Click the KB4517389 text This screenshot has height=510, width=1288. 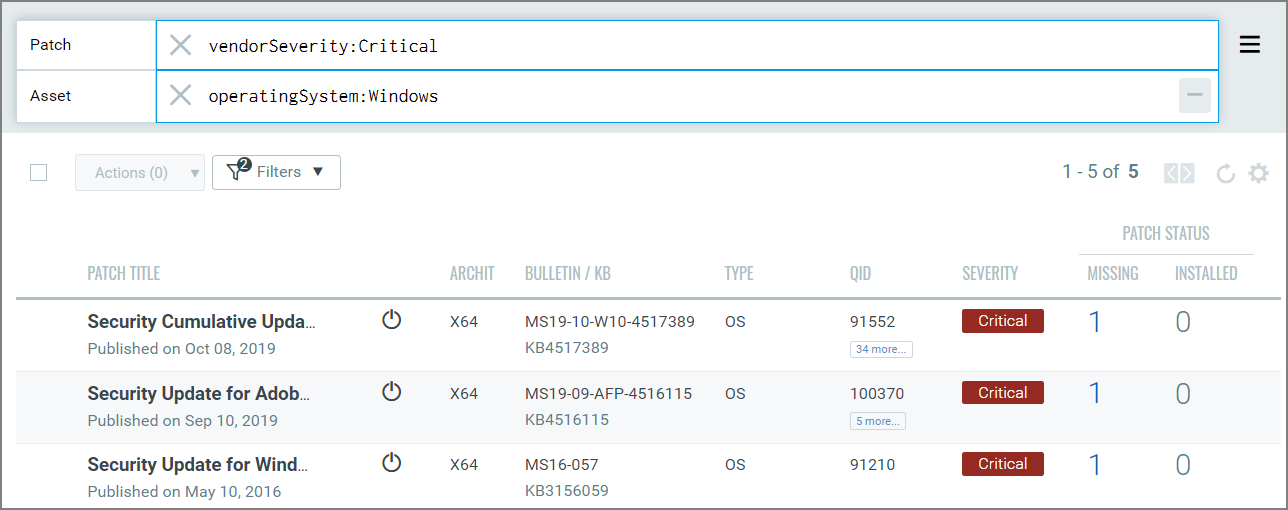(x=567, y=348)
